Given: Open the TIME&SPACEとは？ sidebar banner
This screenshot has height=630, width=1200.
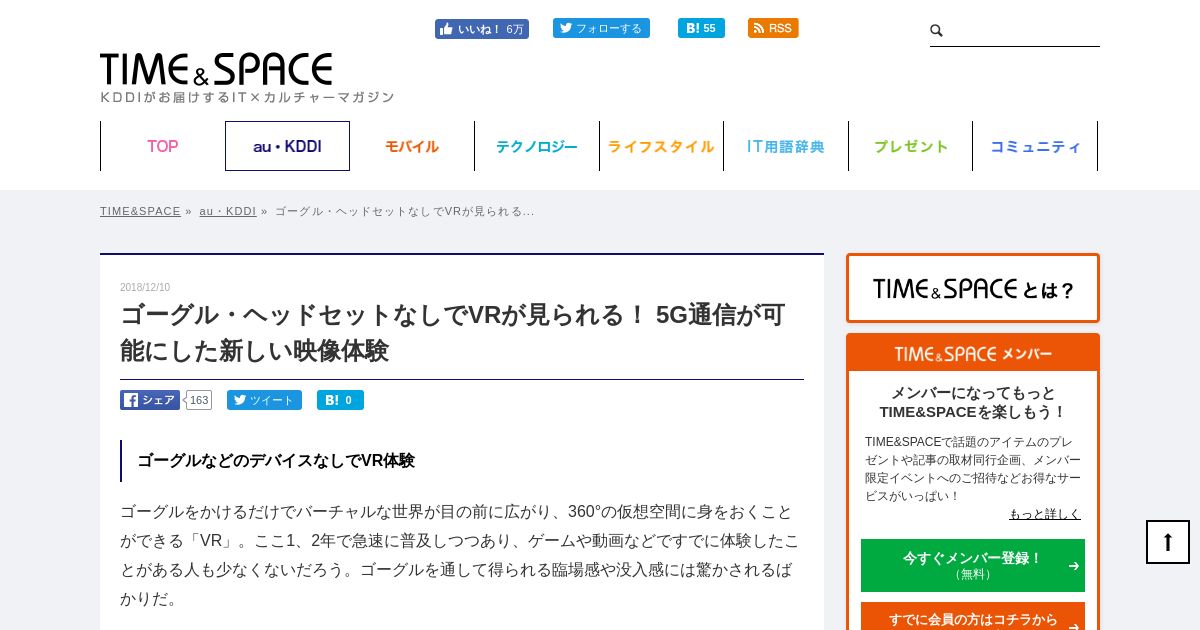Looking at the screenshot, I should [973, 288].
